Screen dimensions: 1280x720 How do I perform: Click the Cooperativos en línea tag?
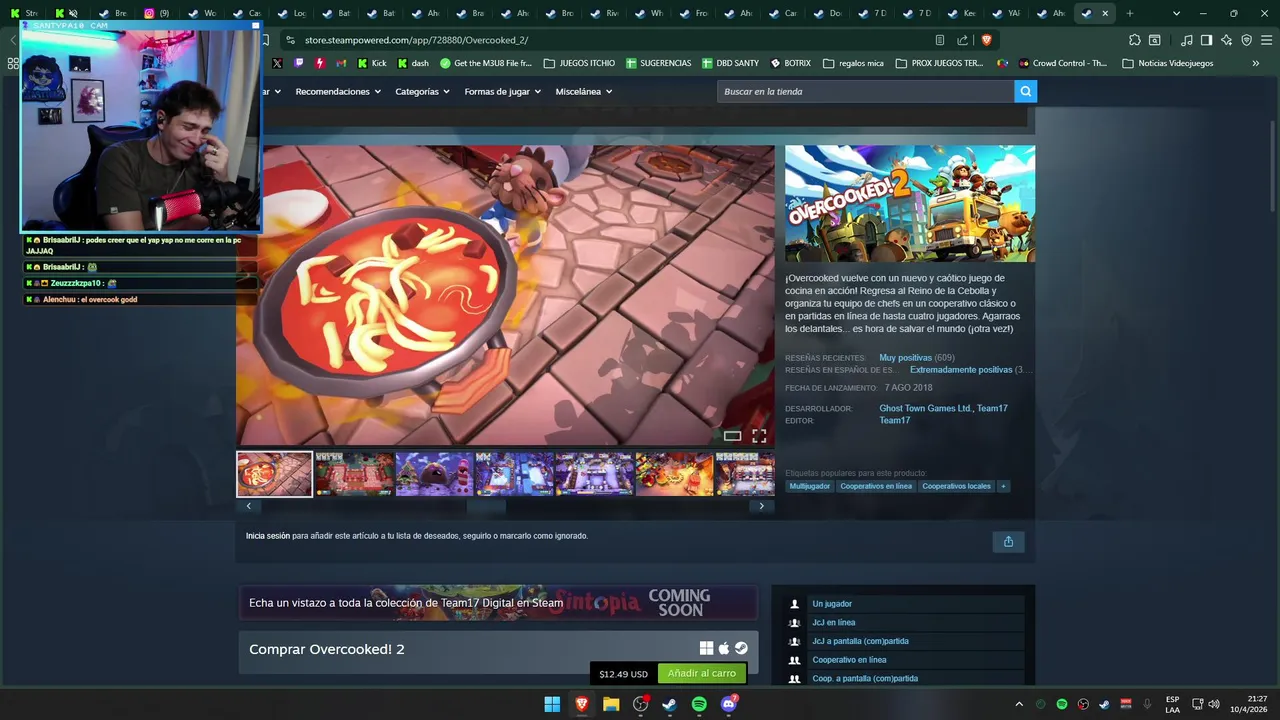pos(876,486)
